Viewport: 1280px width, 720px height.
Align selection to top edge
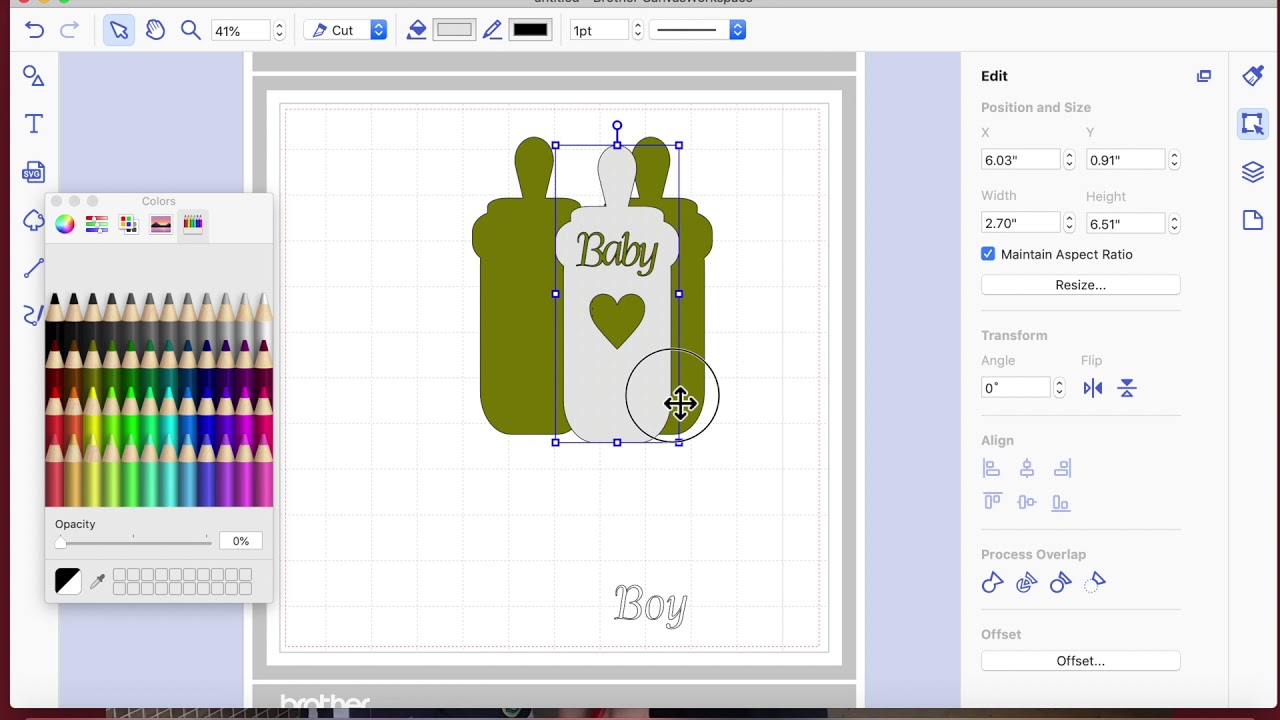click(x=992, y=502)
